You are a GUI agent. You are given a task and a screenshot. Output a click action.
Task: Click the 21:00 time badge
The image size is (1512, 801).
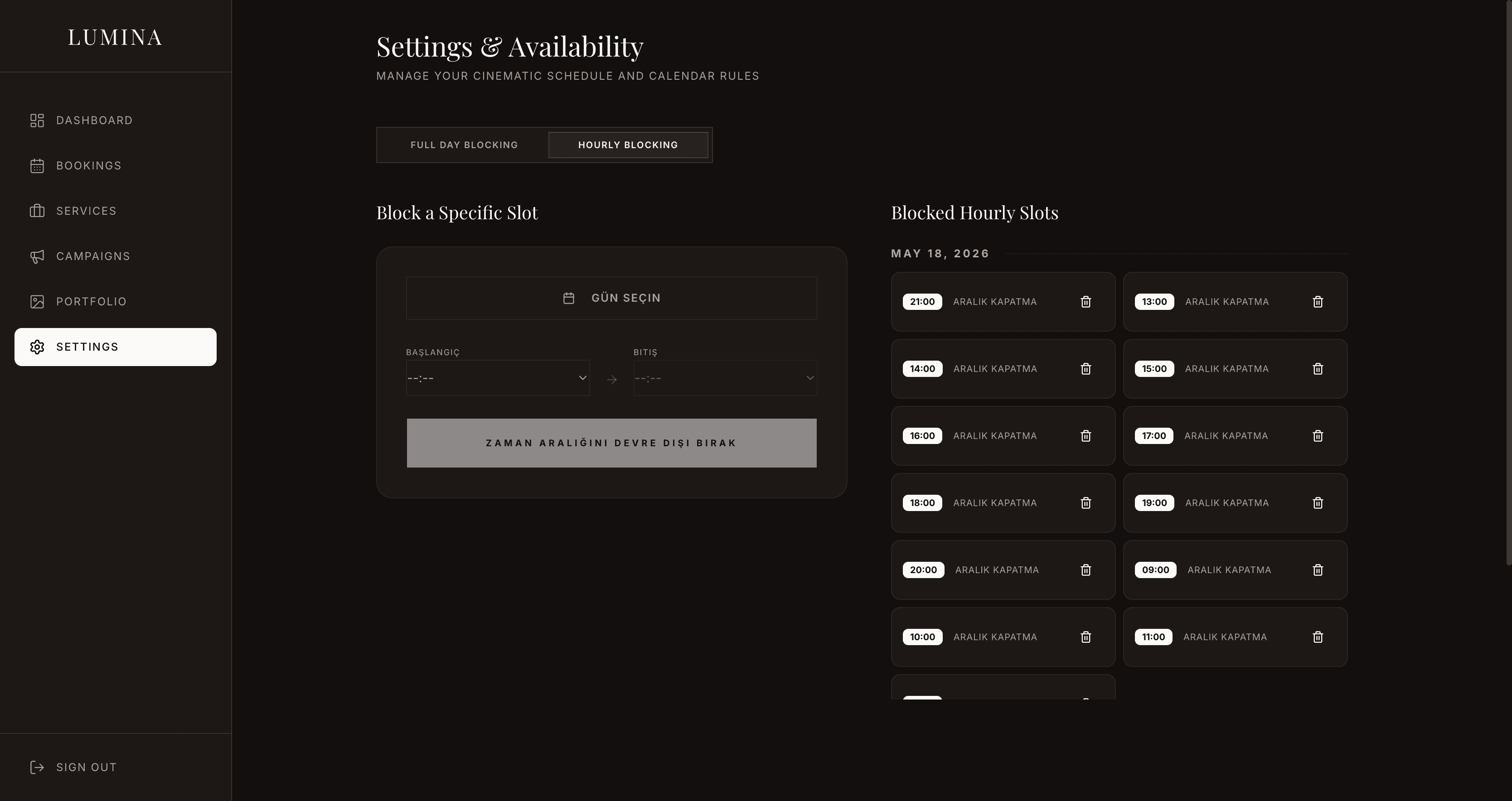(922, 302)
